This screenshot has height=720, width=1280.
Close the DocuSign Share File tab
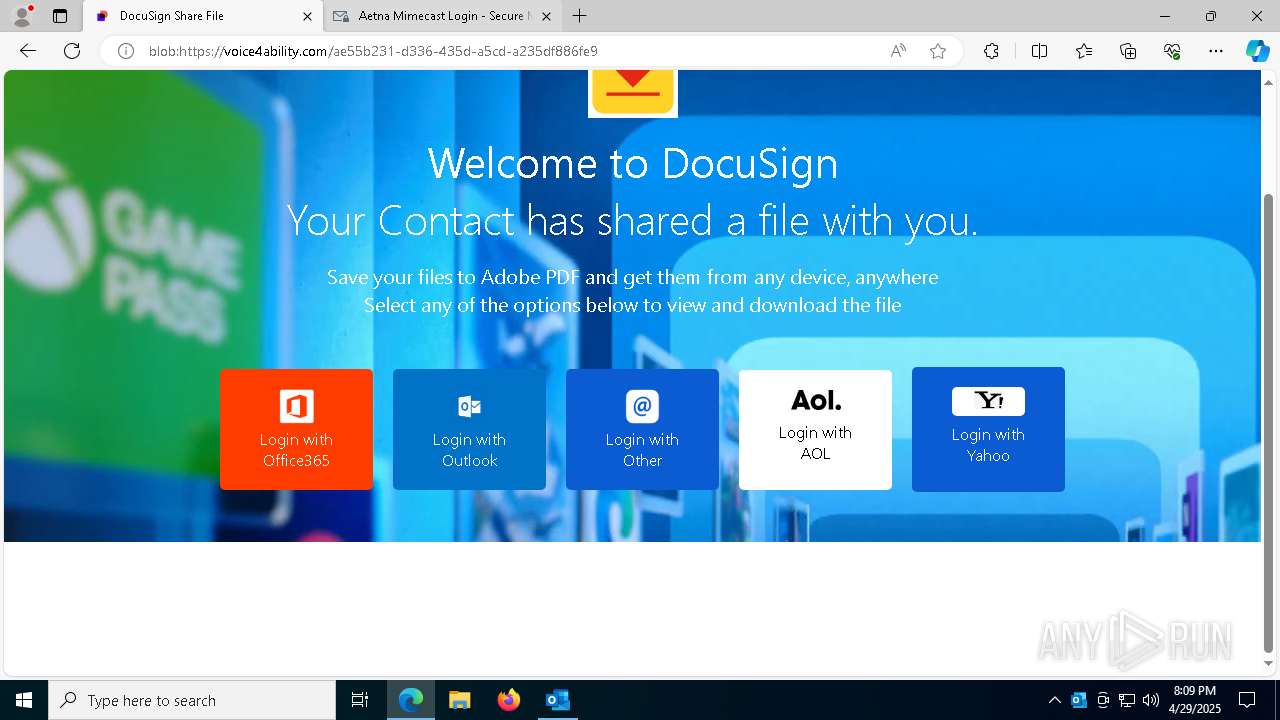(307, 16)
